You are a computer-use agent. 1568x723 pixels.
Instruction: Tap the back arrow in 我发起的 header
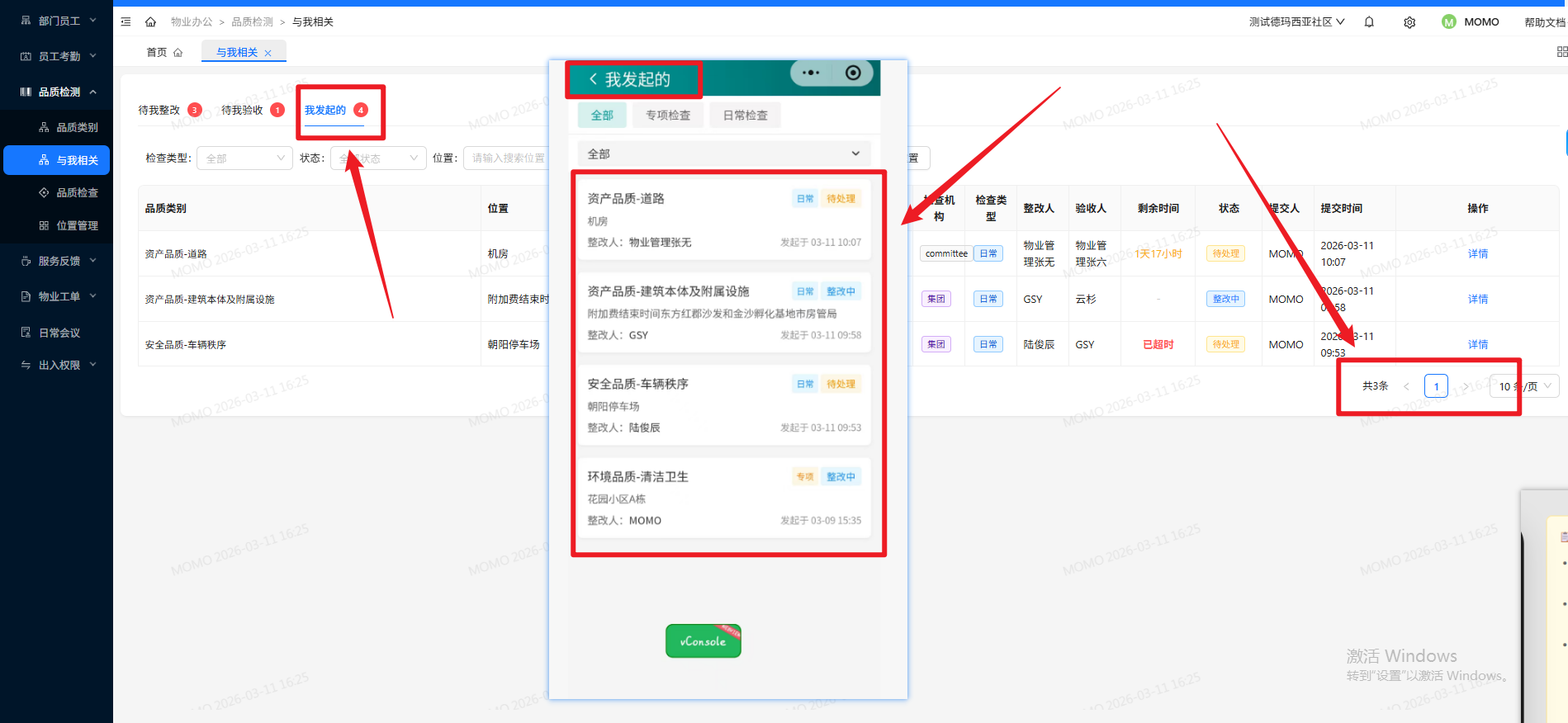(x=592, y=79)
